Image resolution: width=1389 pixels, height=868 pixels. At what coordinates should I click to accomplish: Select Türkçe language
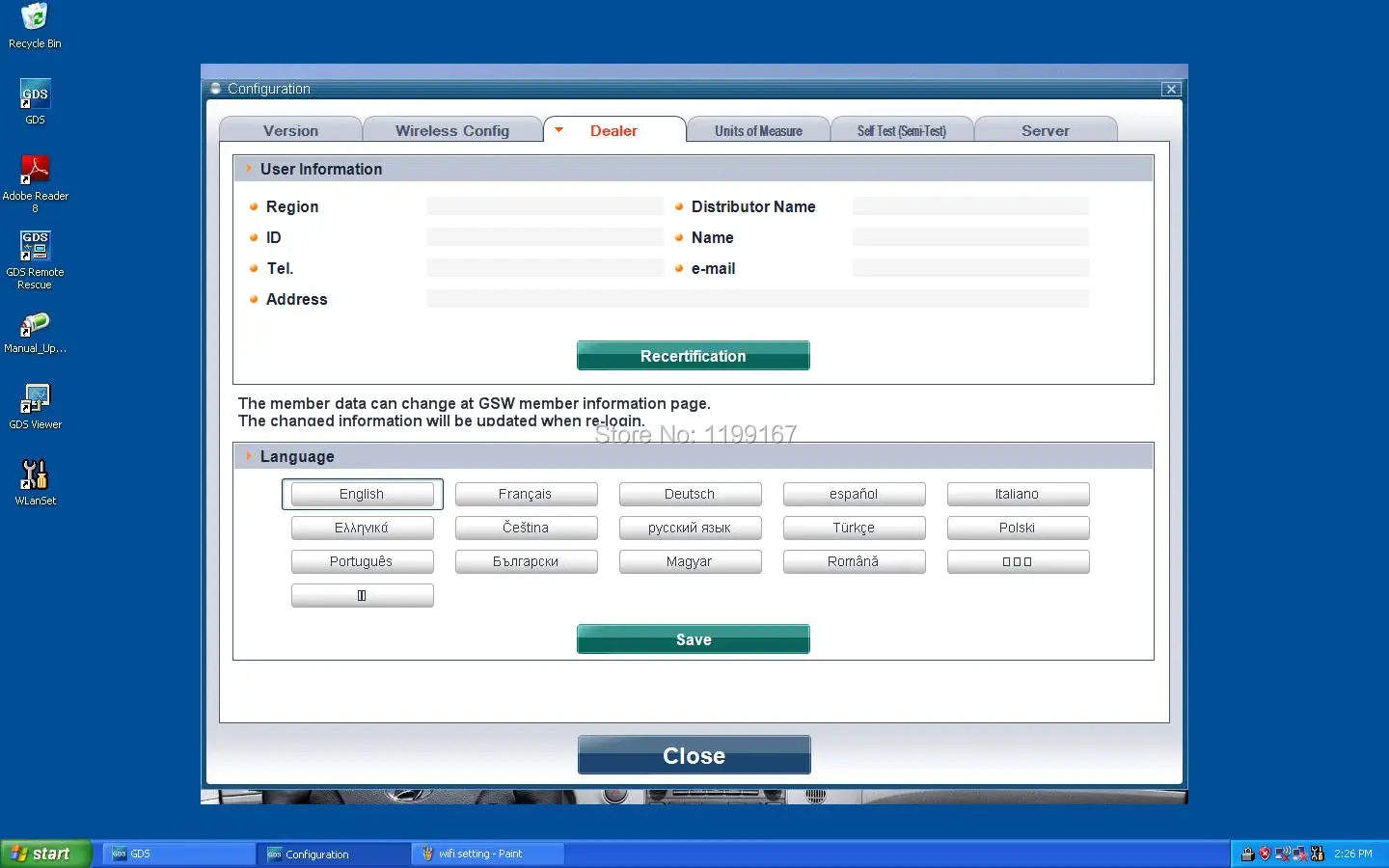point(854,528)
